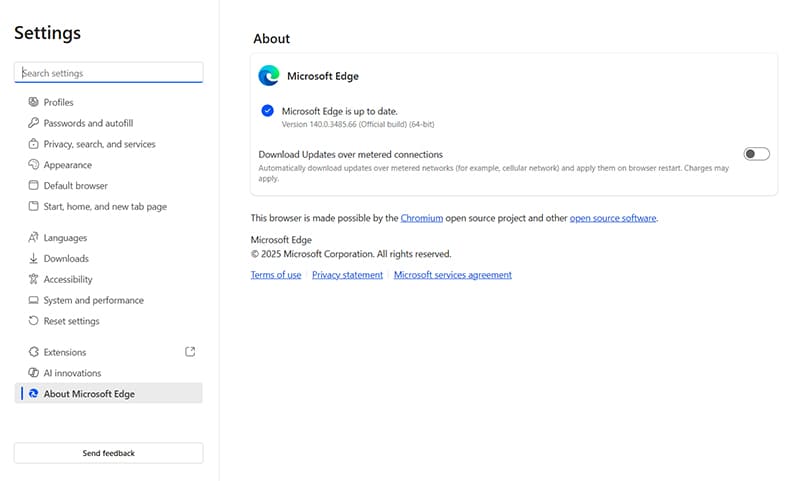Select System and performance

coord(109,300)
